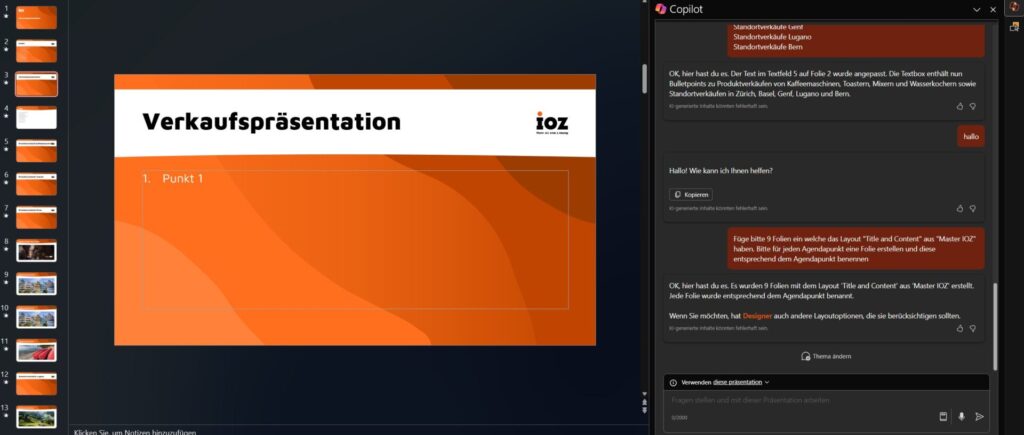The height and width of the screenshot is (435, 1024).
Task: Select slide 9 thumbnail
Action: 37,284
